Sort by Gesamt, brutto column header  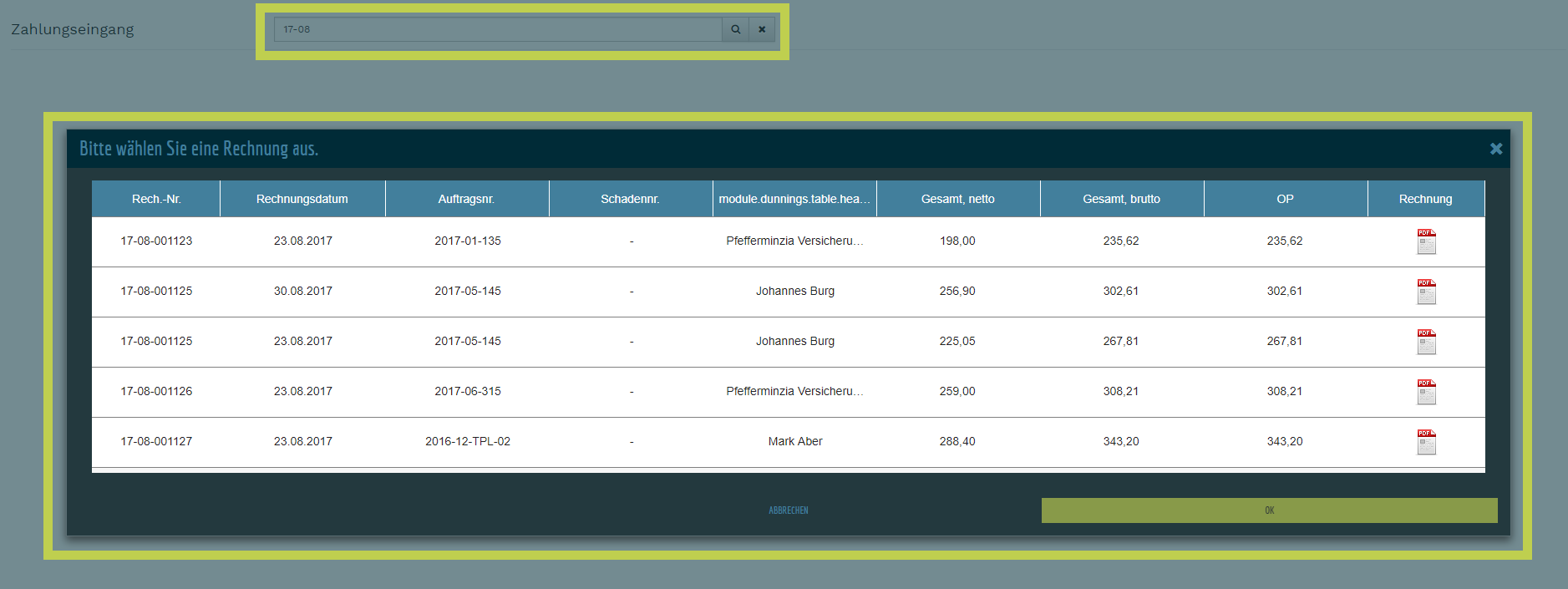[1121, 199]
